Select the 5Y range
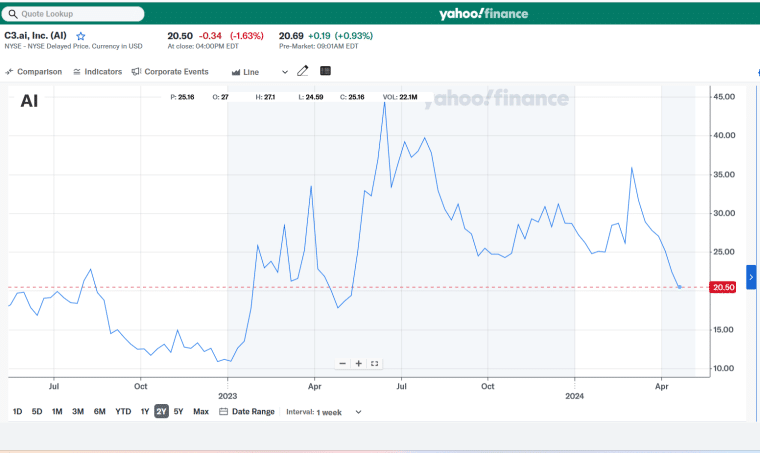Screen dimensions: 760x453 [178, 411]
